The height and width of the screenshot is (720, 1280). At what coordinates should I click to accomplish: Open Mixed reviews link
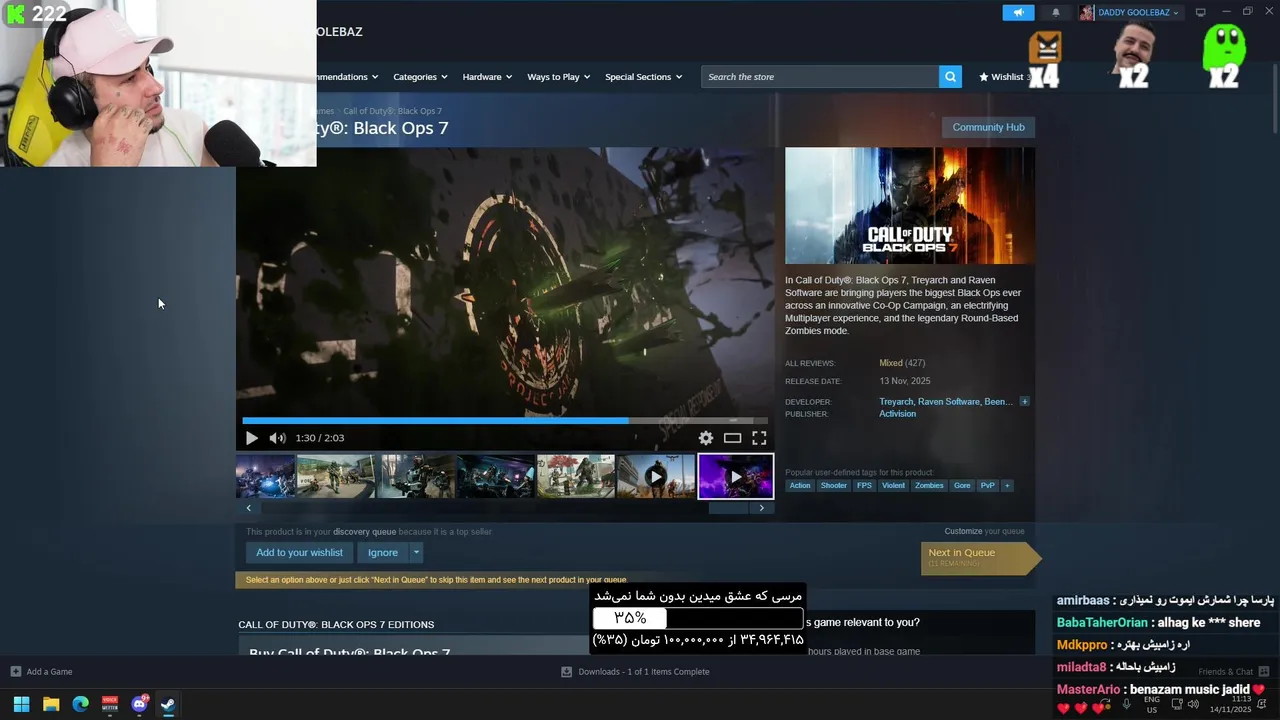click(x=891, y=363)
